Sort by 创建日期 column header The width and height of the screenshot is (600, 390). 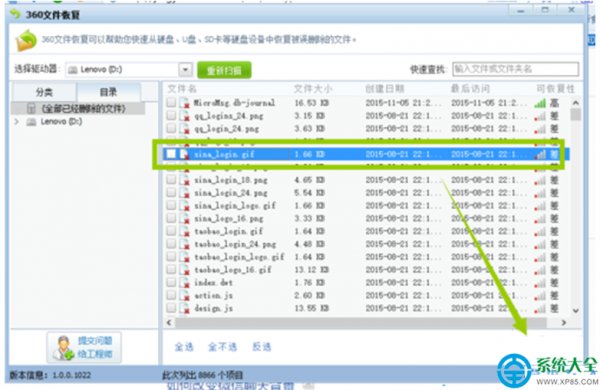point(384,89)
